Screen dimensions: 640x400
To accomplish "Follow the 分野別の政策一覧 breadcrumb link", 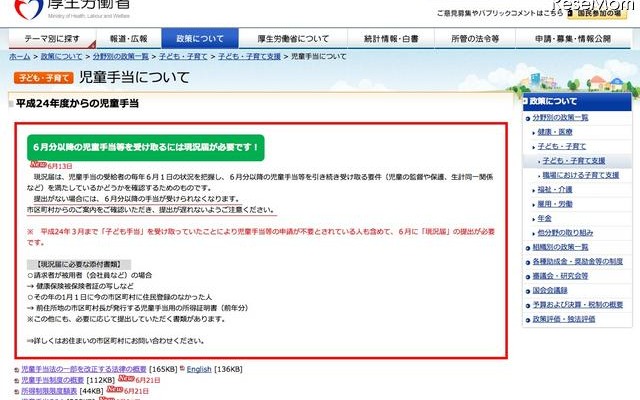I will pos(120,56).
